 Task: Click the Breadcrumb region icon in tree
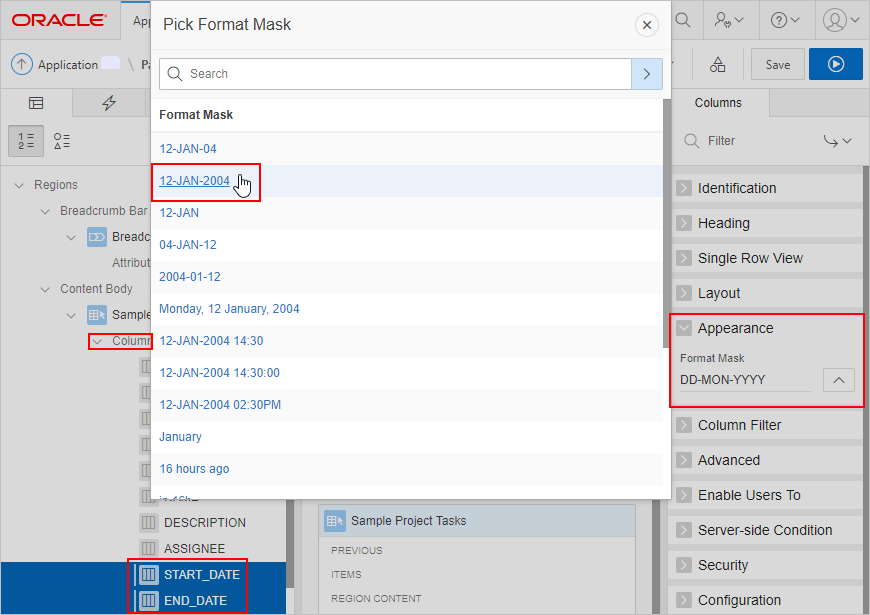(96, 236)
